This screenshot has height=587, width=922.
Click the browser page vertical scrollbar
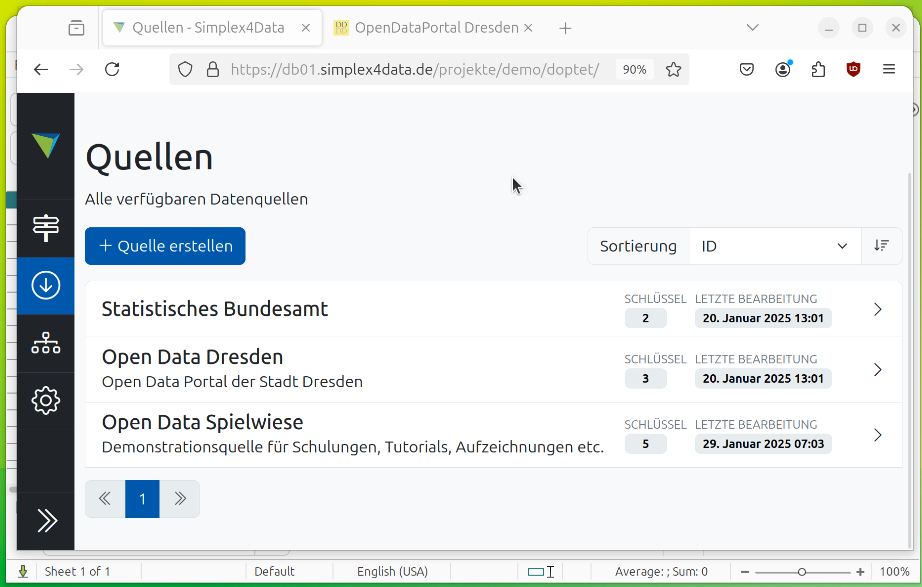click(908, 359)
